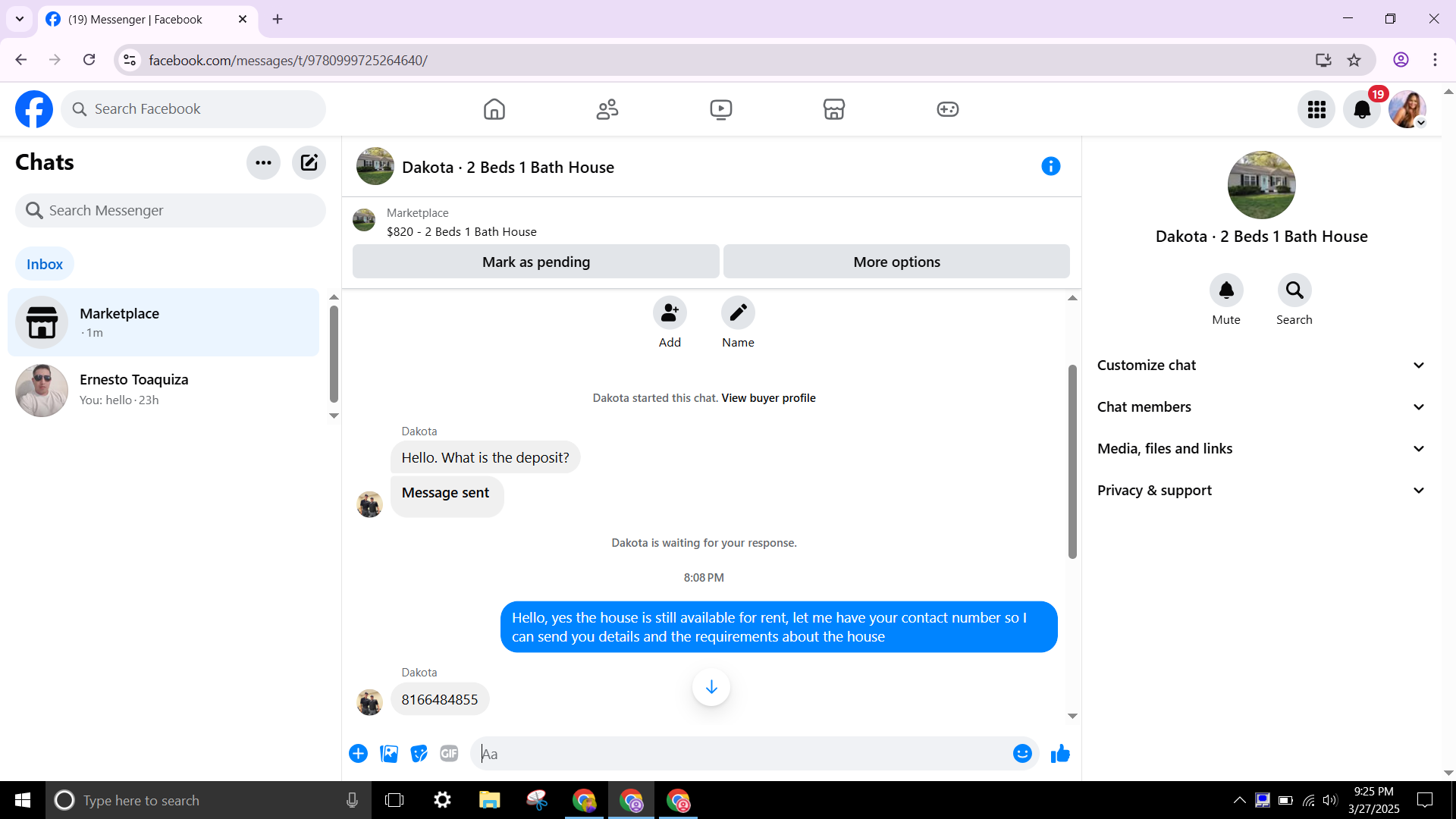Attach a photo using the image icon
The image size is (1456, 819).
pos(389,754)
